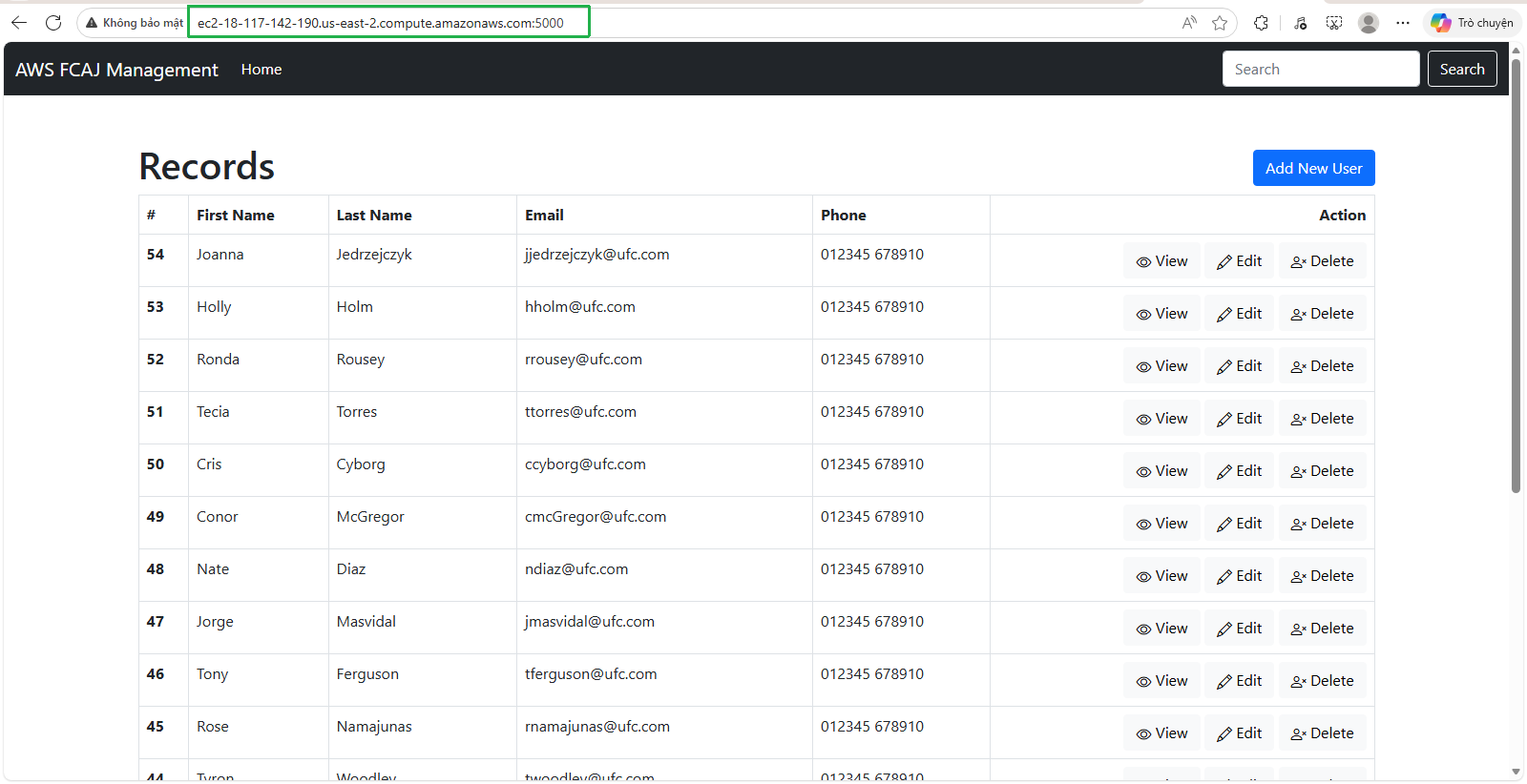This screenshot has height=784, width=1527.
Task: View Cris Cyborg's record
Action: [1161, 471]
